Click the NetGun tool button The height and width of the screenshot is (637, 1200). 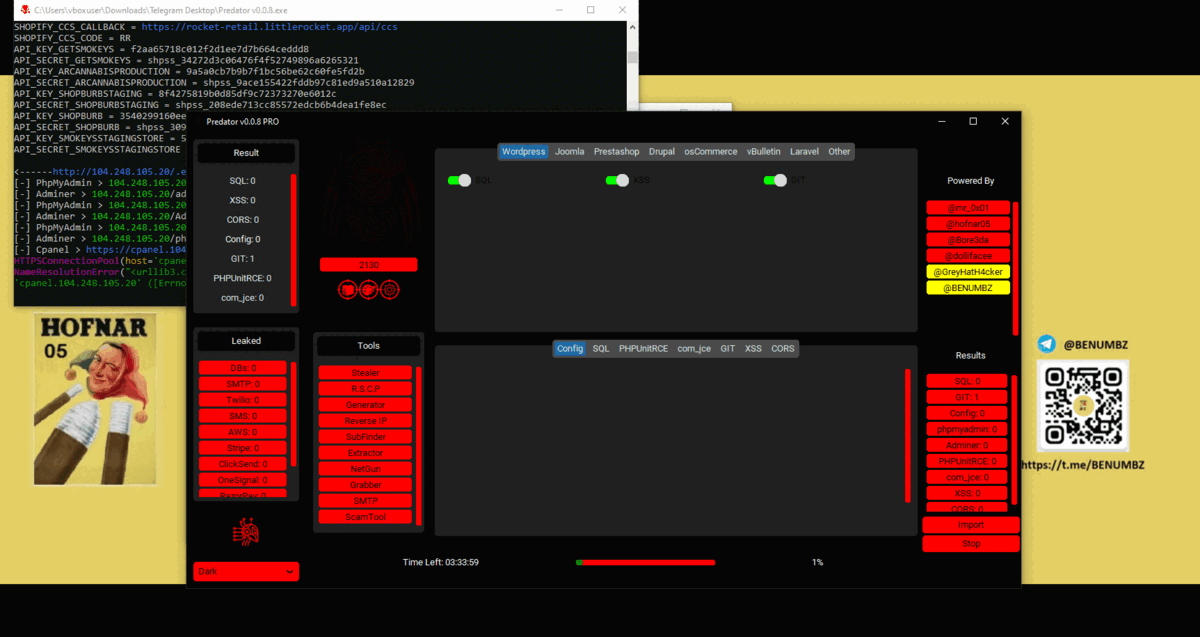coord(365,469)
